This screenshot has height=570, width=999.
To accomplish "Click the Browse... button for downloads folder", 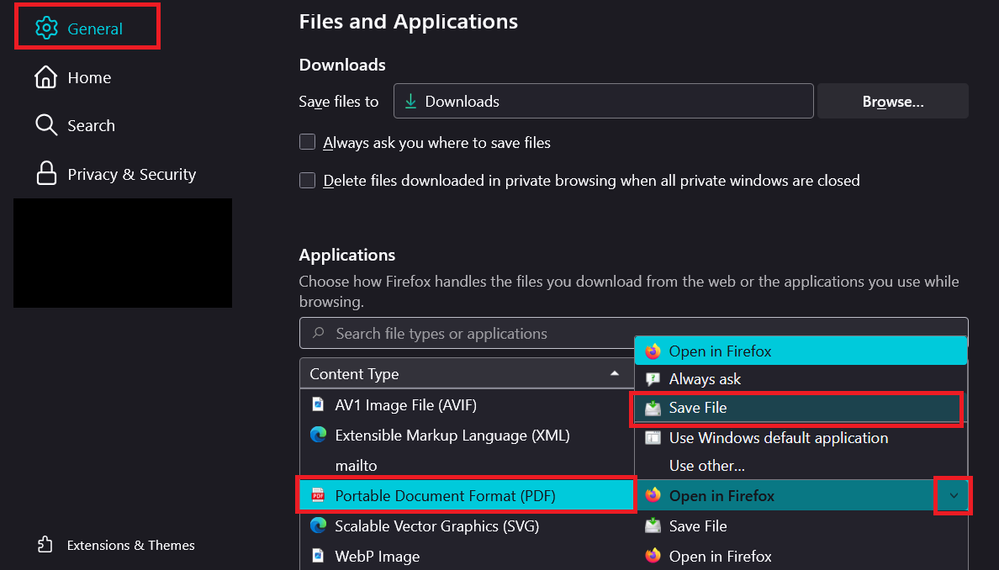I will pyautogui.click(x=893, y=101).
